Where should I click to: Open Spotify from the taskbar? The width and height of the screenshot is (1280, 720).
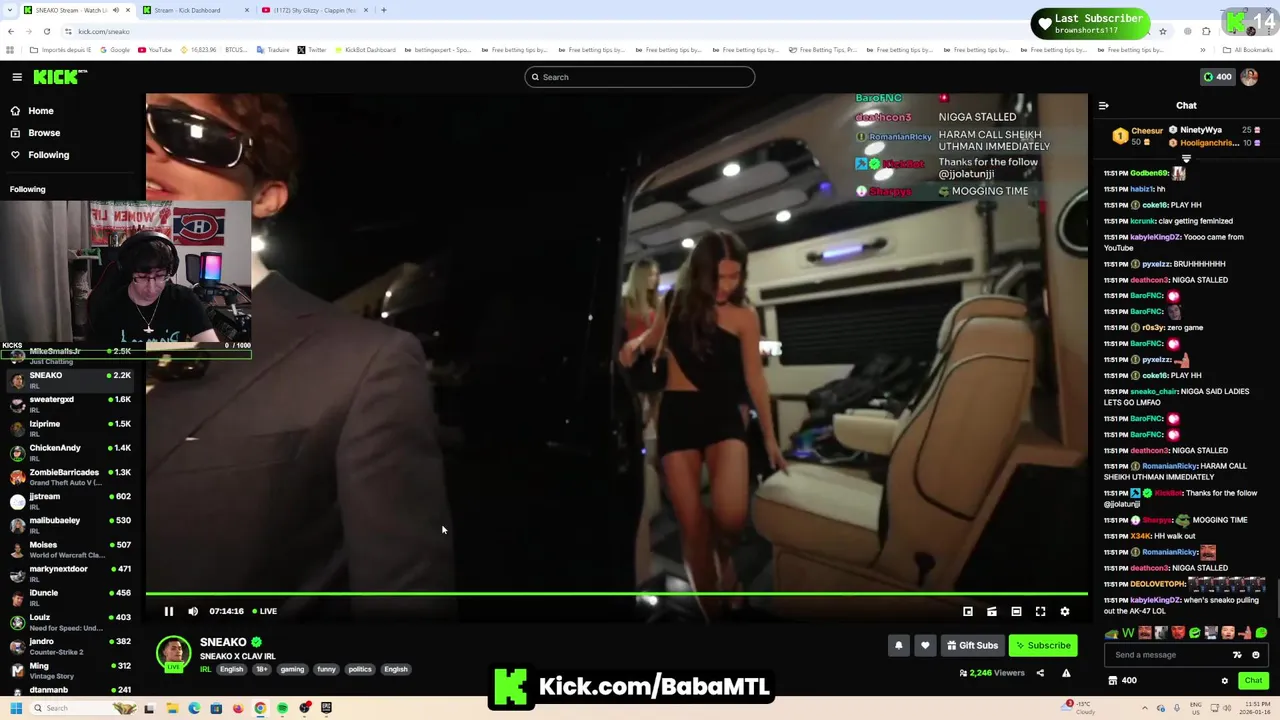[x=282, y=708]
